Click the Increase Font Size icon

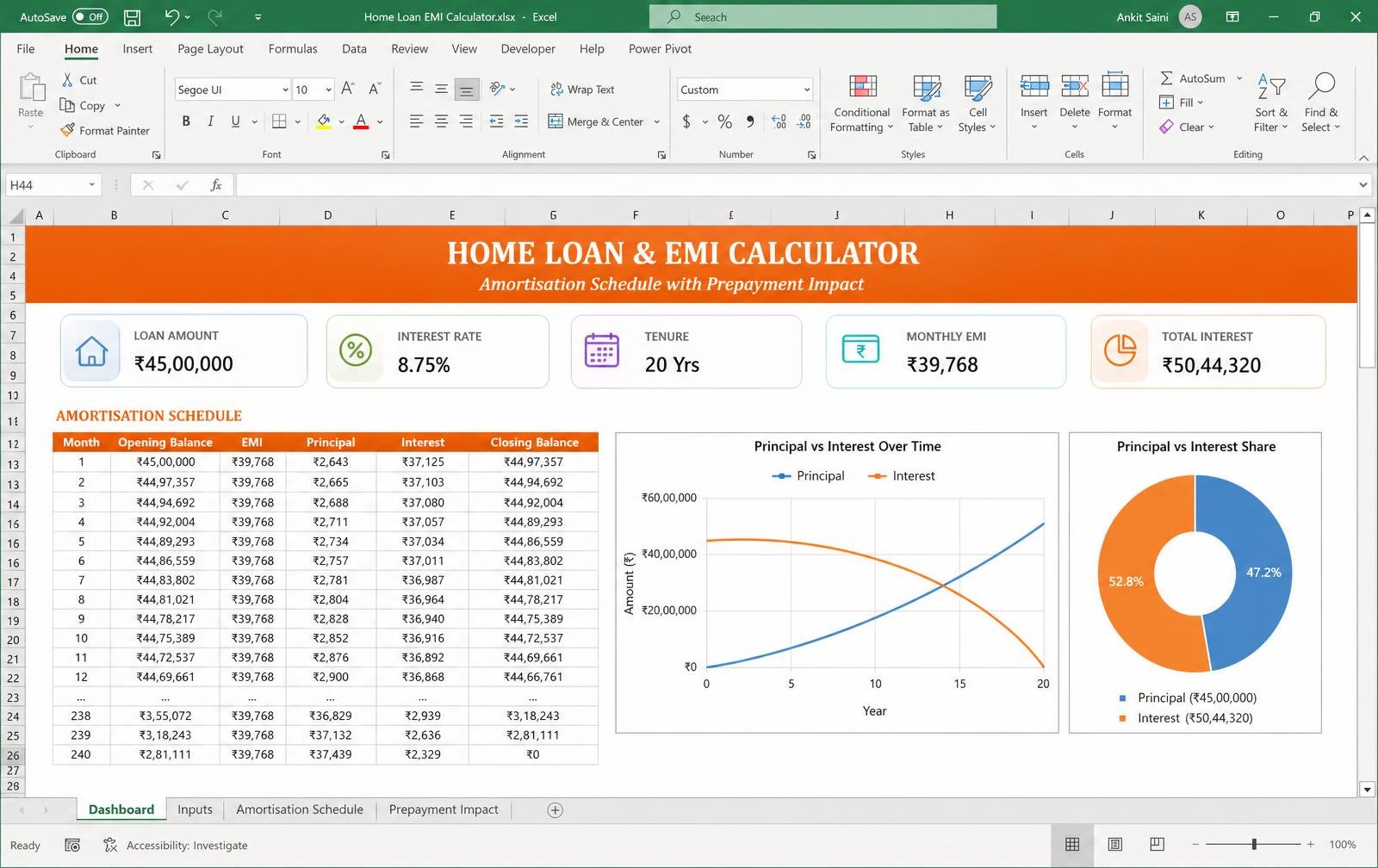(348, 89)
